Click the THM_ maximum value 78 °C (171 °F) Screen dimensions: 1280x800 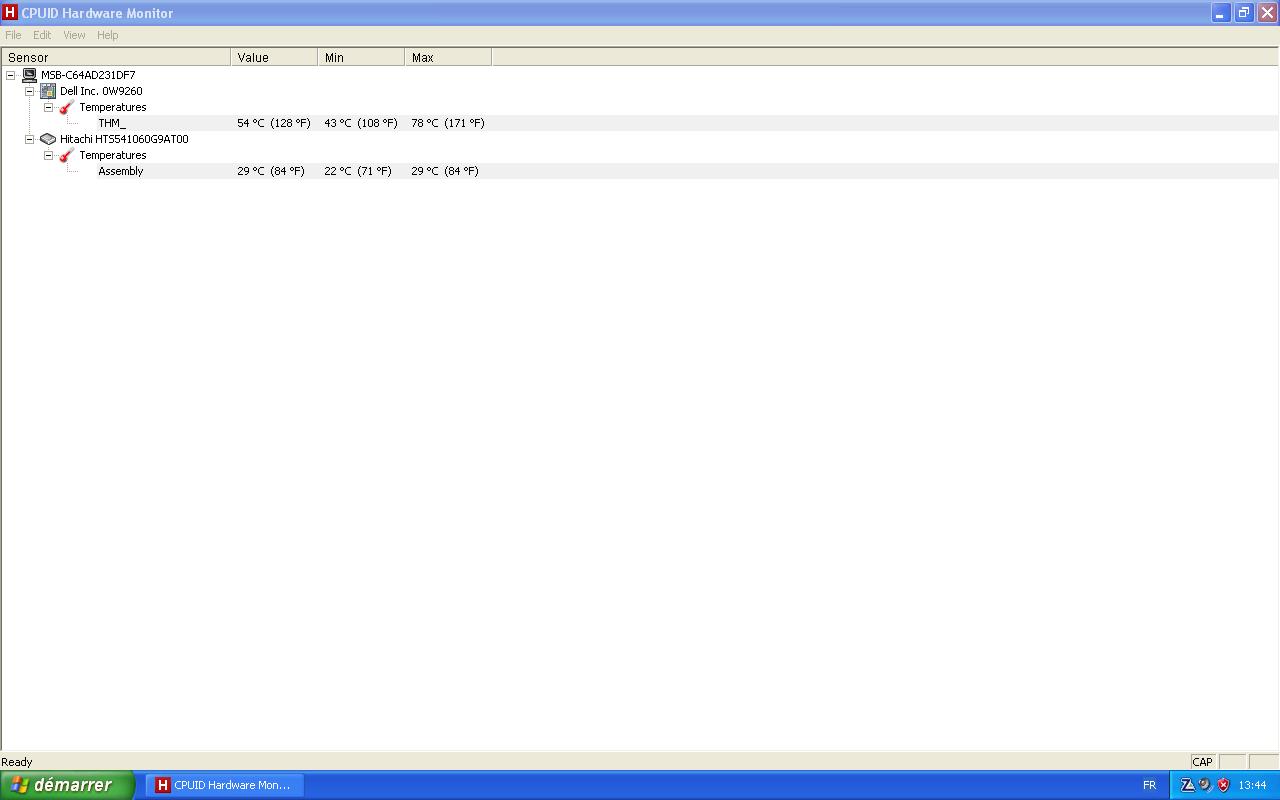click(448, 123)
